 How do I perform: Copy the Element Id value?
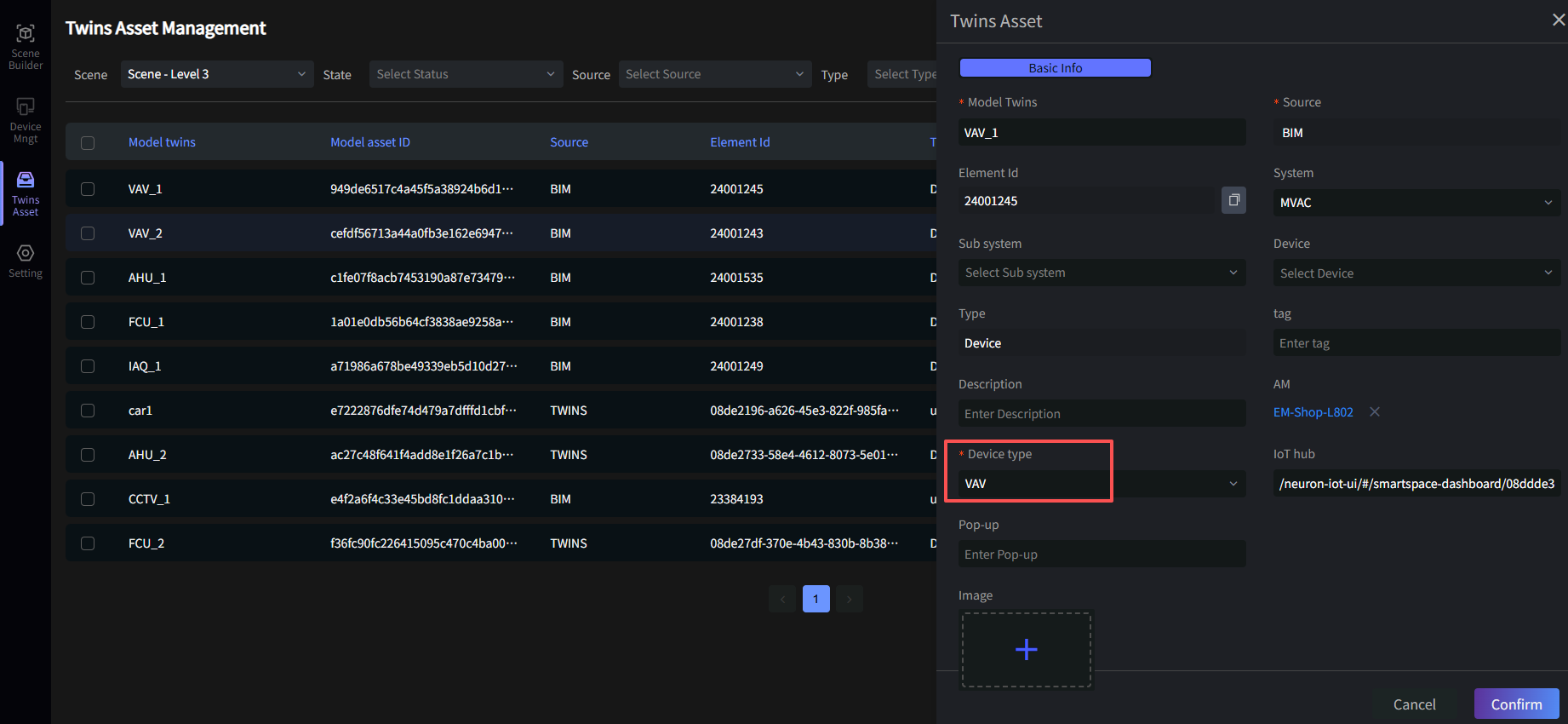pos(1233,200)
